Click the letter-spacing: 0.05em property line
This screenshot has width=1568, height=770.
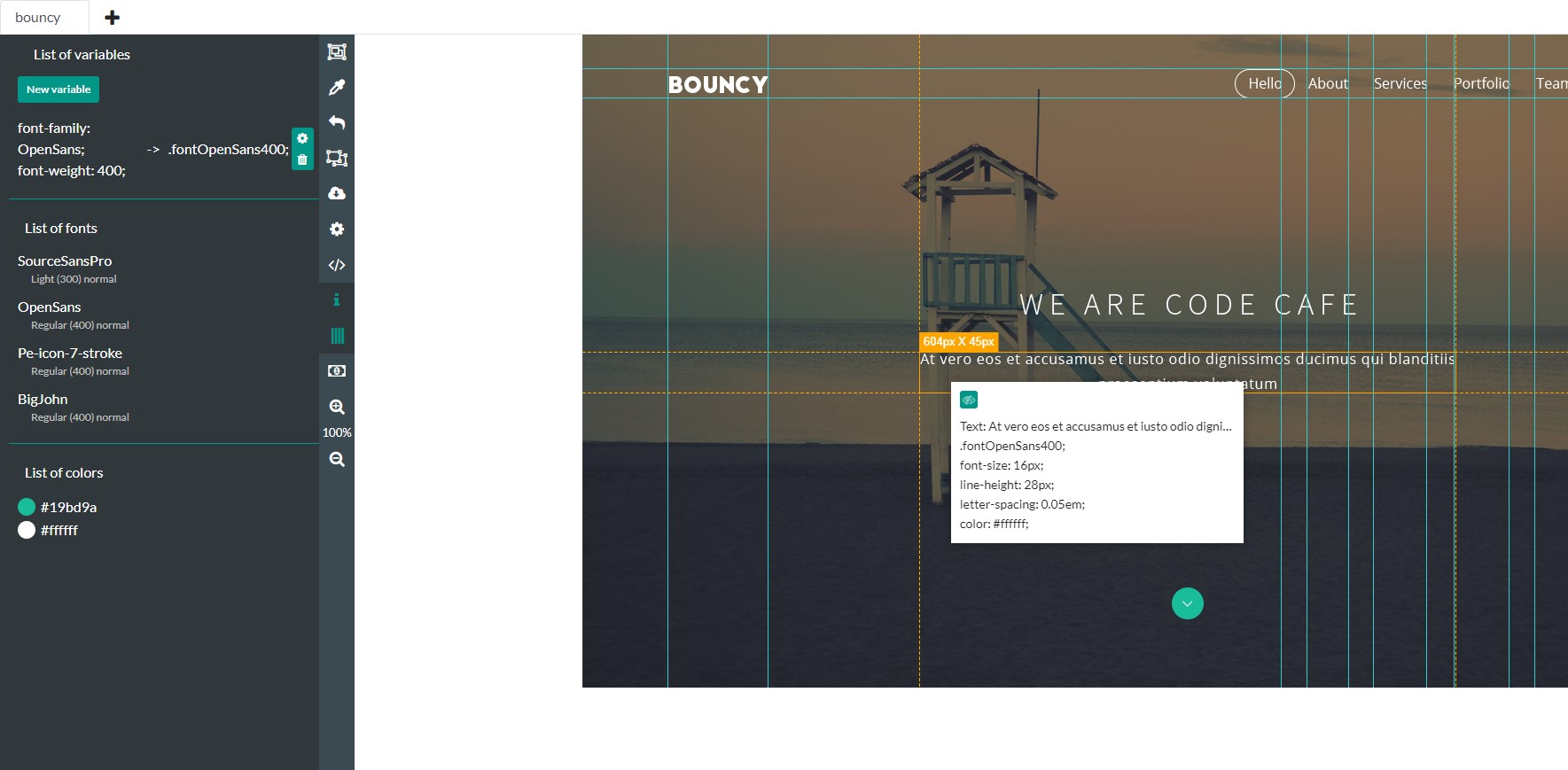click(1022, 504)
